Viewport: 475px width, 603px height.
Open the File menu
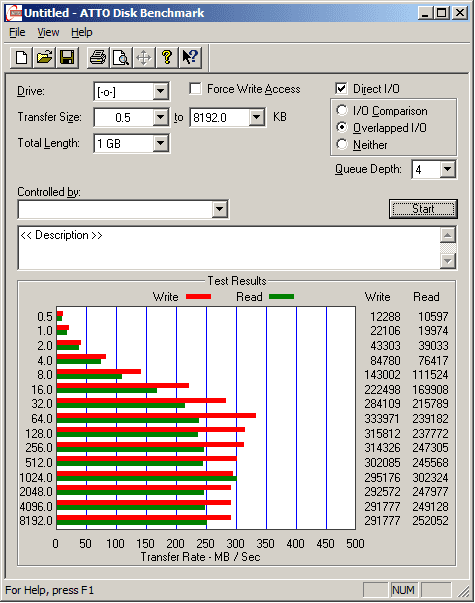pos(17,32)
